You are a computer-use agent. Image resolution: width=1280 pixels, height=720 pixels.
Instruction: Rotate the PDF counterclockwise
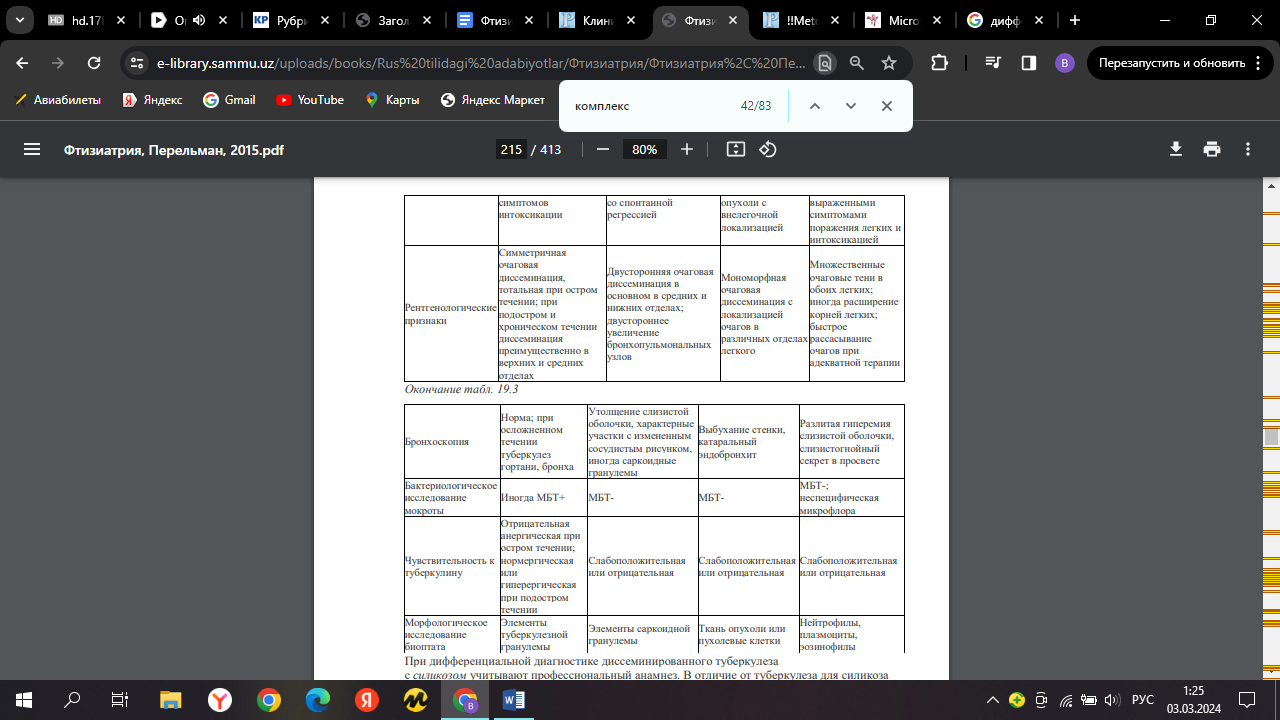(768, 149)
